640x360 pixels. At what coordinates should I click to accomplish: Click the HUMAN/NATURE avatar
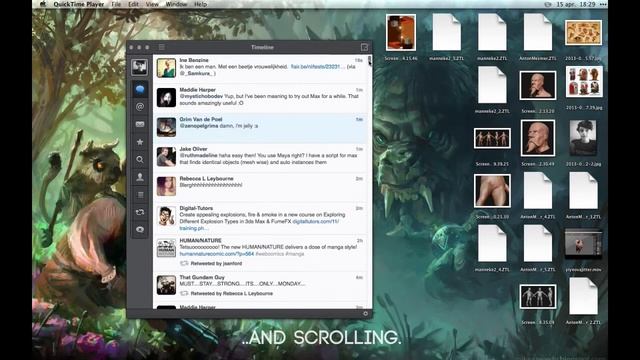click(x=166, y=248)
